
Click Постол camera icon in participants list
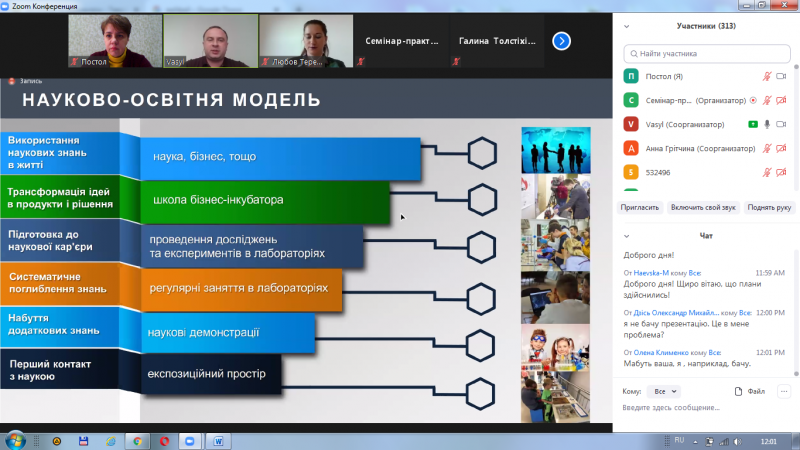pyautogui.click(x=781, y=76)
